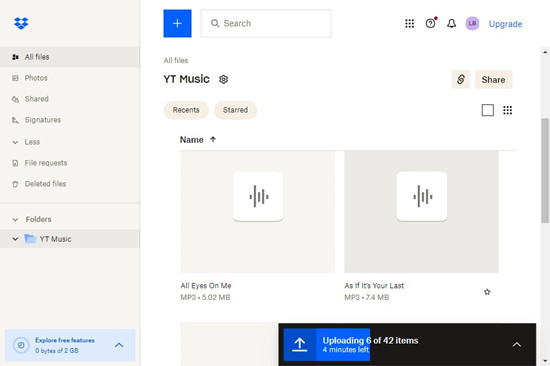Open the LB account avatar
The width and height of the screenshot is (550, 366).
(472, 24)
